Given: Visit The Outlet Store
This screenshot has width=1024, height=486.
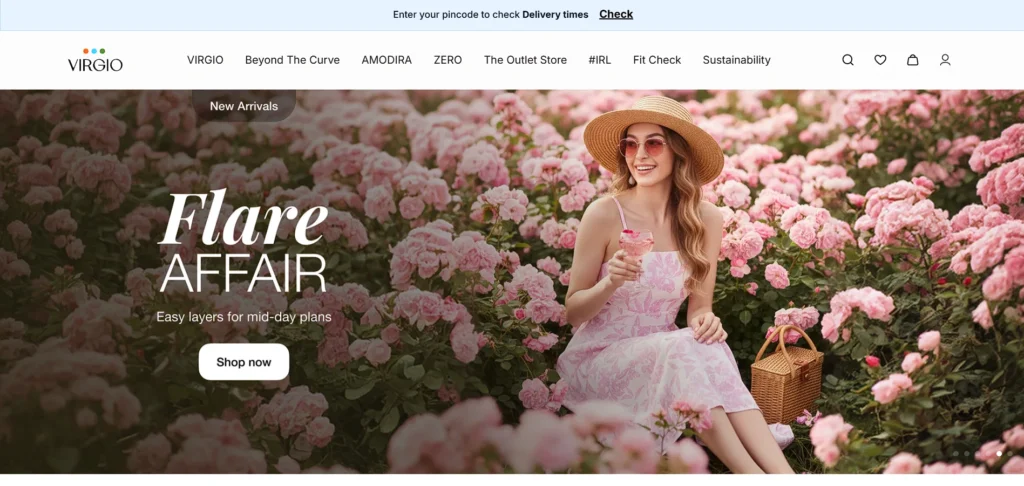Looking at the screenshot, I should click(525, 60).
